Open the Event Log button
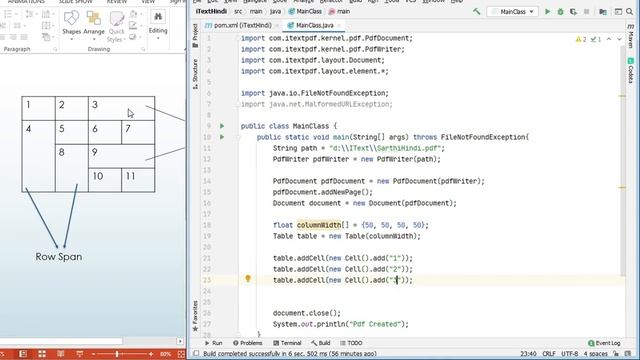Image resolution: width=640 pixels, height=360 pixels. [604, 343]
